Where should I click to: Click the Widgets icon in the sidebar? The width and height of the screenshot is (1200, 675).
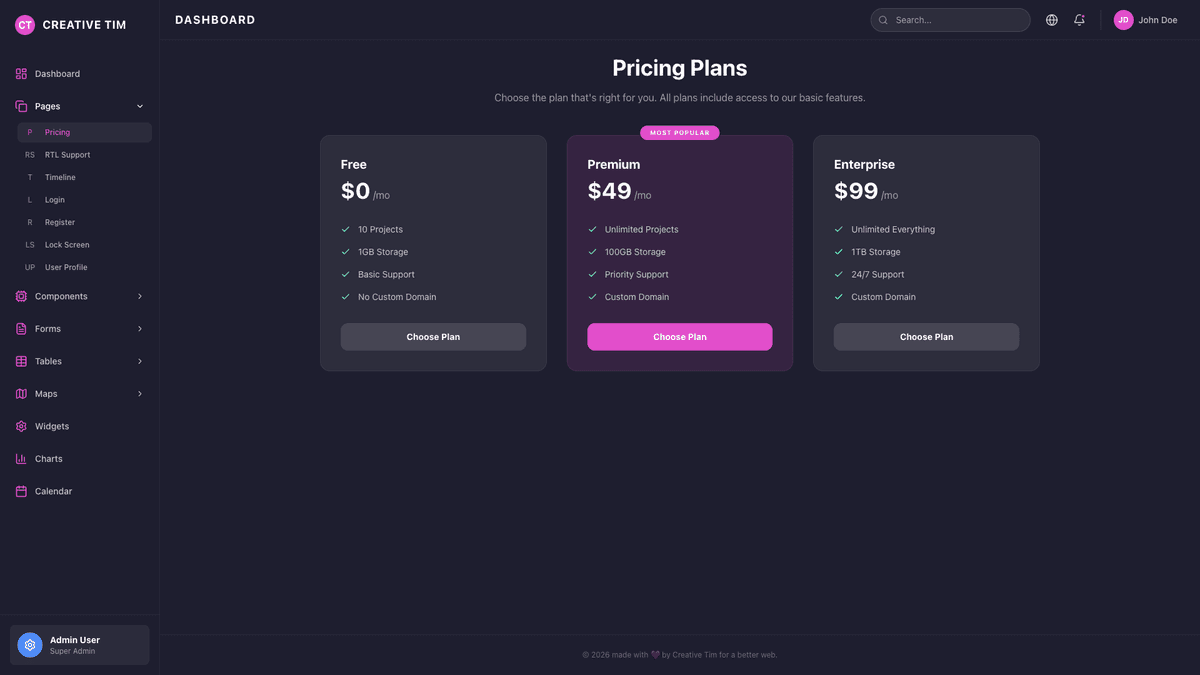tap(21, 426)
